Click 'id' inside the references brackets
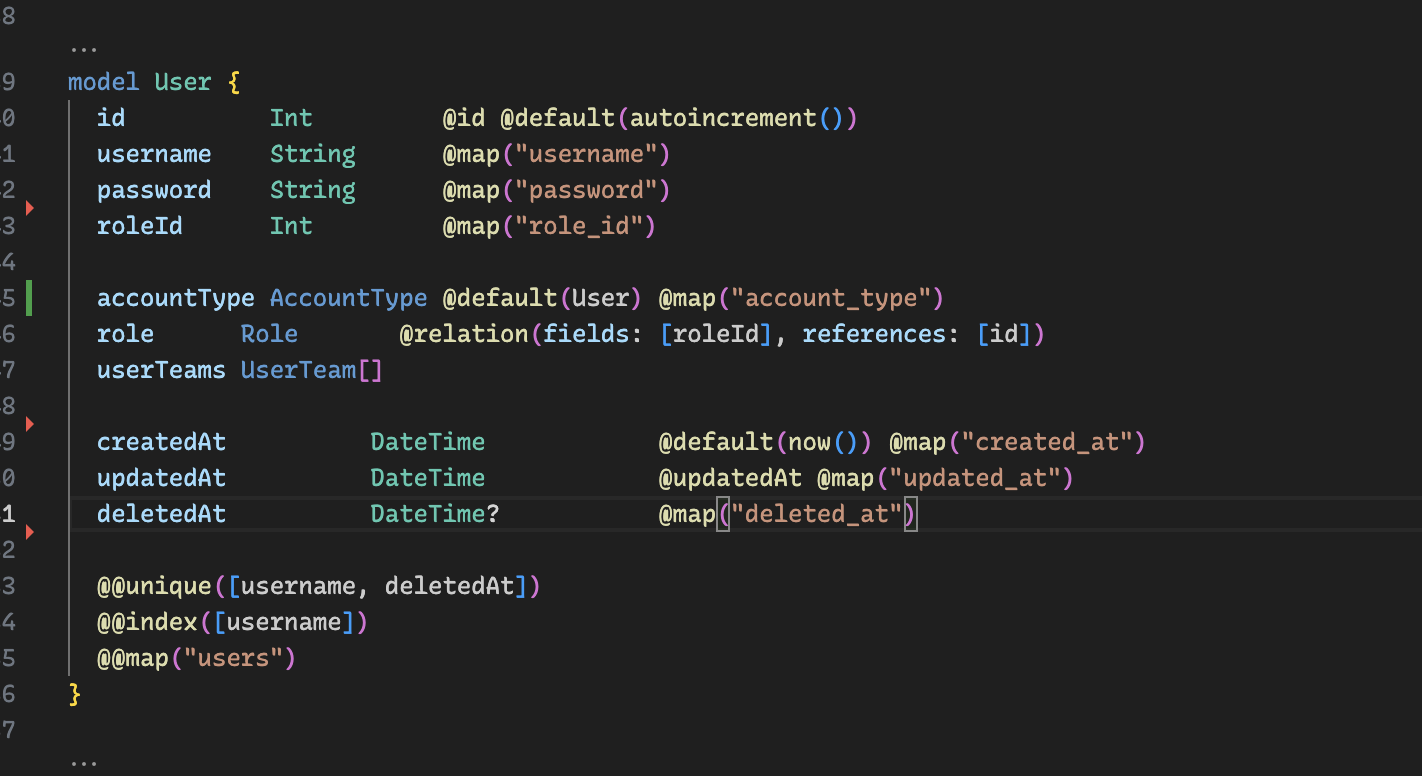 pos(1004,334)
